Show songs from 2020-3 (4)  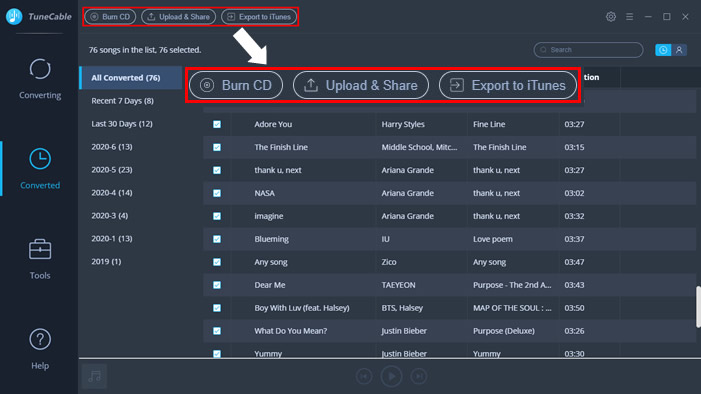(110, 216)
